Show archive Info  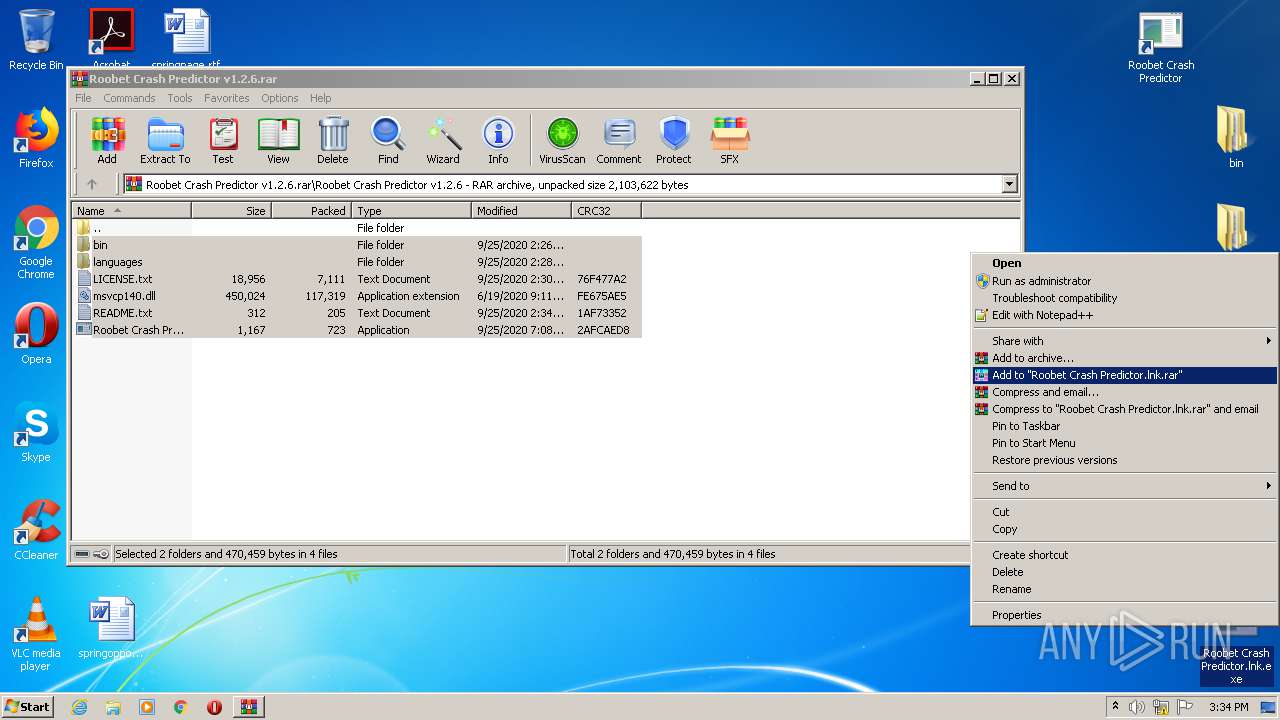point(498,141)
